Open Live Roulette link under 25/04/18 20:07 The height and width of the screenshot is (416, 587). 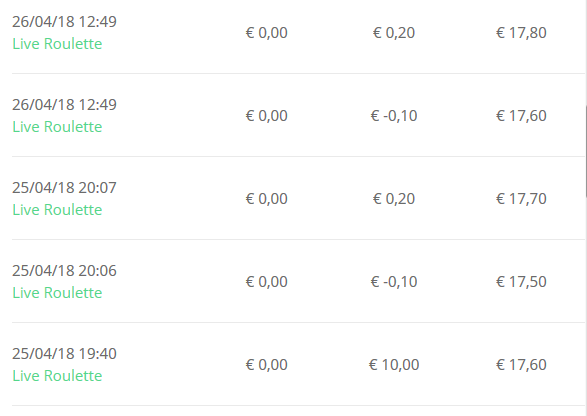[57, 210]
